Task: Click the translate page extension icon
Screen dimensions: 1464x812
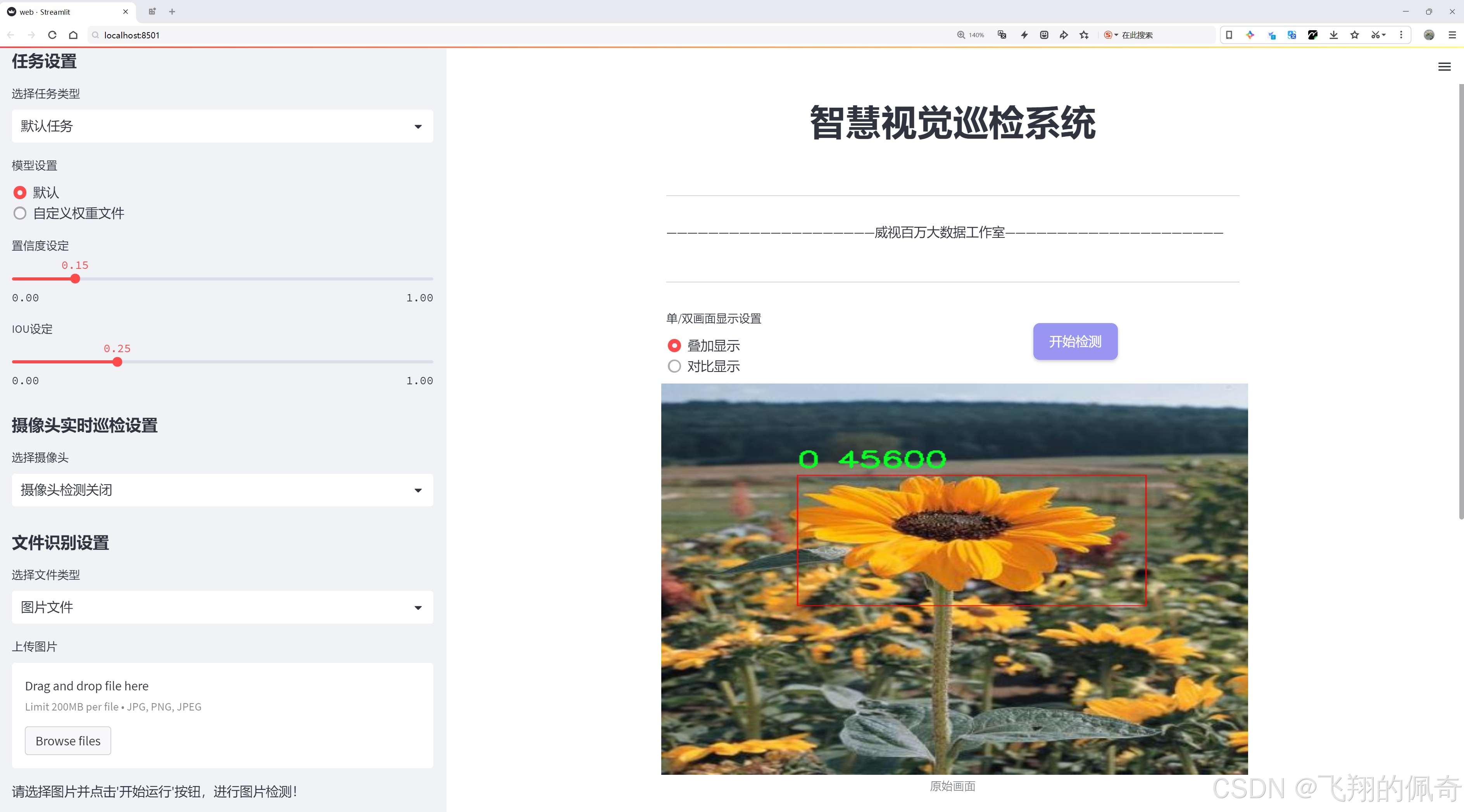Action: coord(1291,34)
